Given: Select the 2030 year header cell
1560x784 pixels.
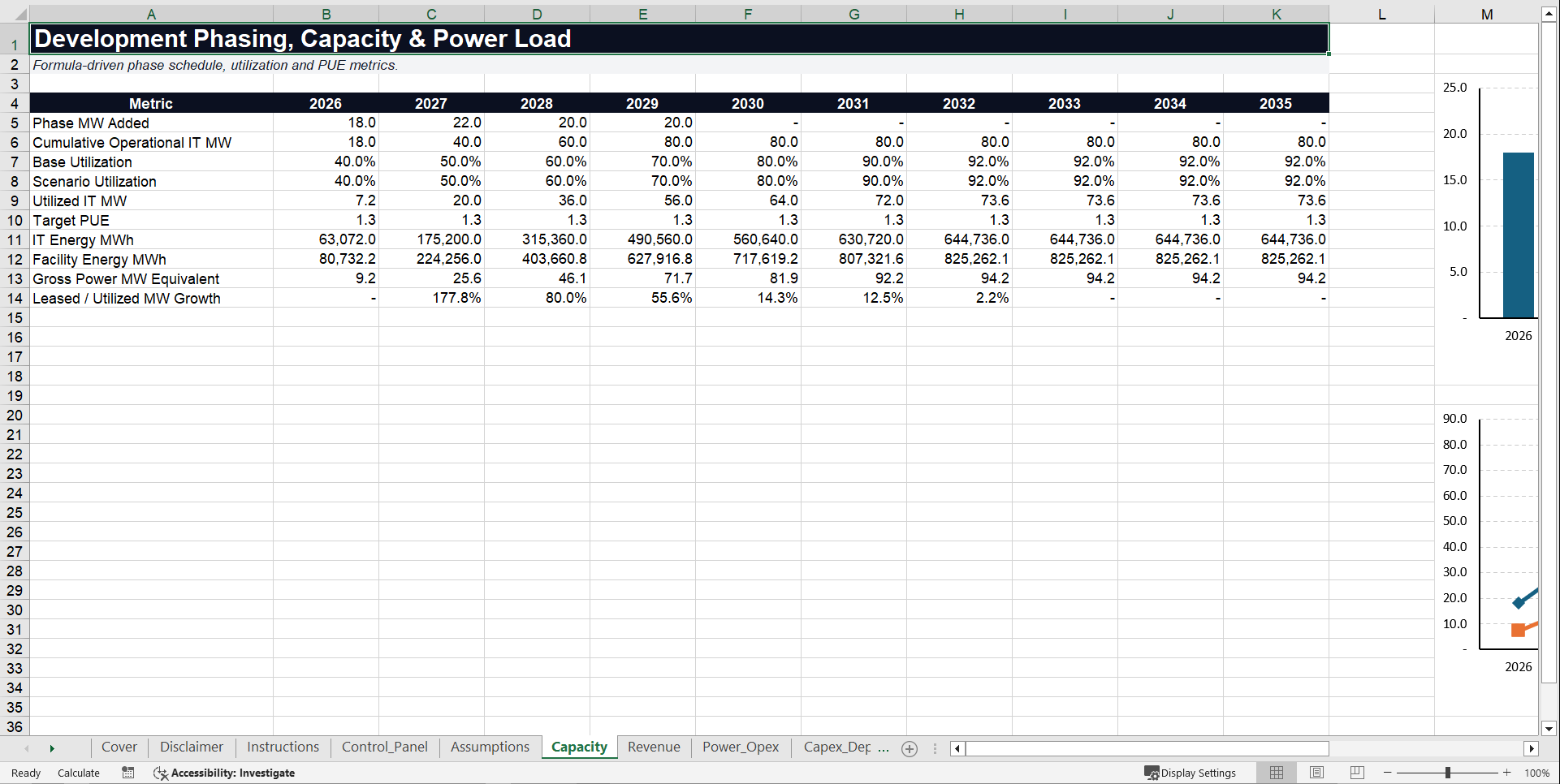Looking at the screenshot, I should point(748,103).
